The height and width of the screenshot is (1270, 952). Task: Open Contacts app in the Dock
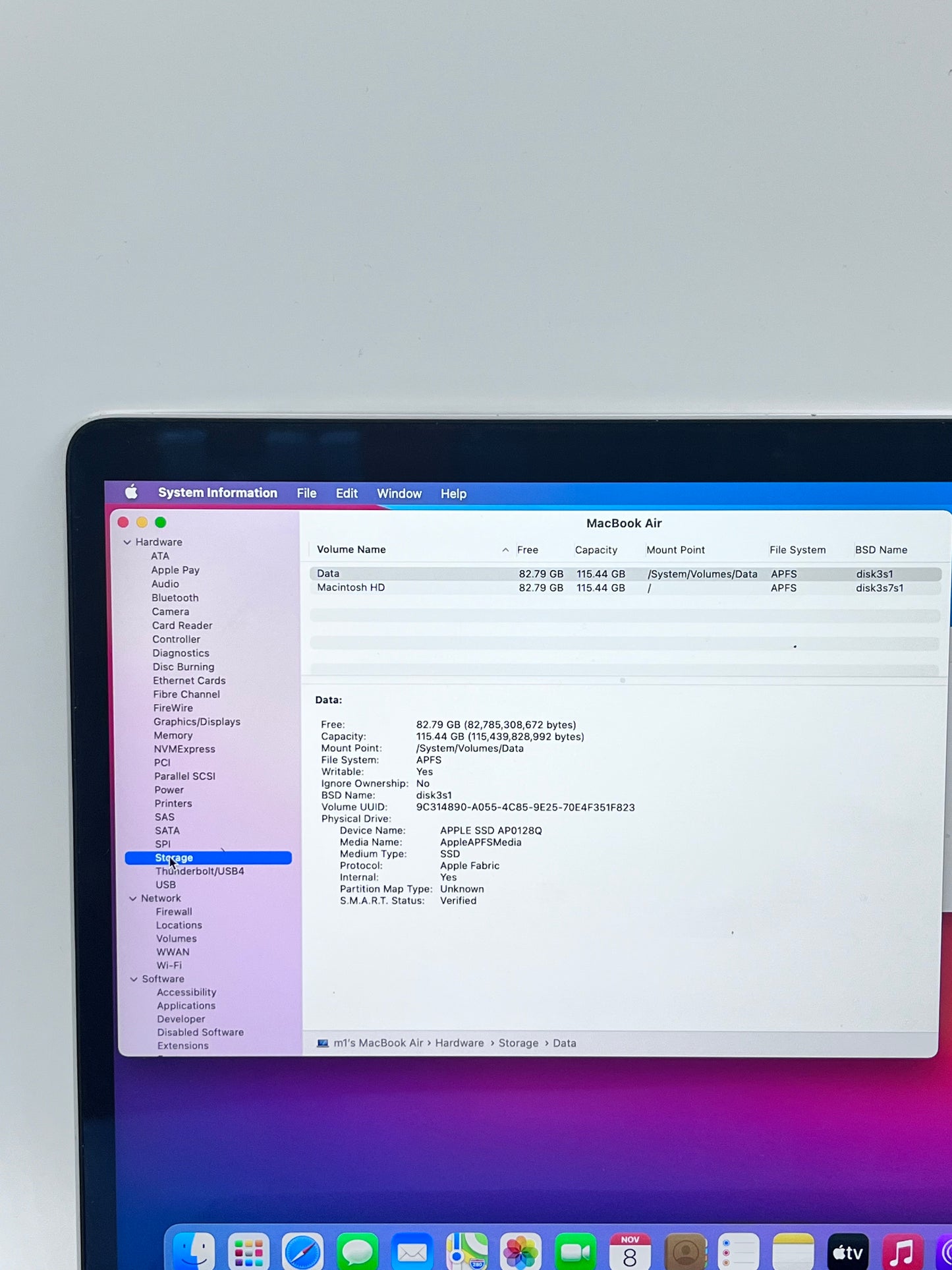pyautogui.click(x=685, y=1251)
